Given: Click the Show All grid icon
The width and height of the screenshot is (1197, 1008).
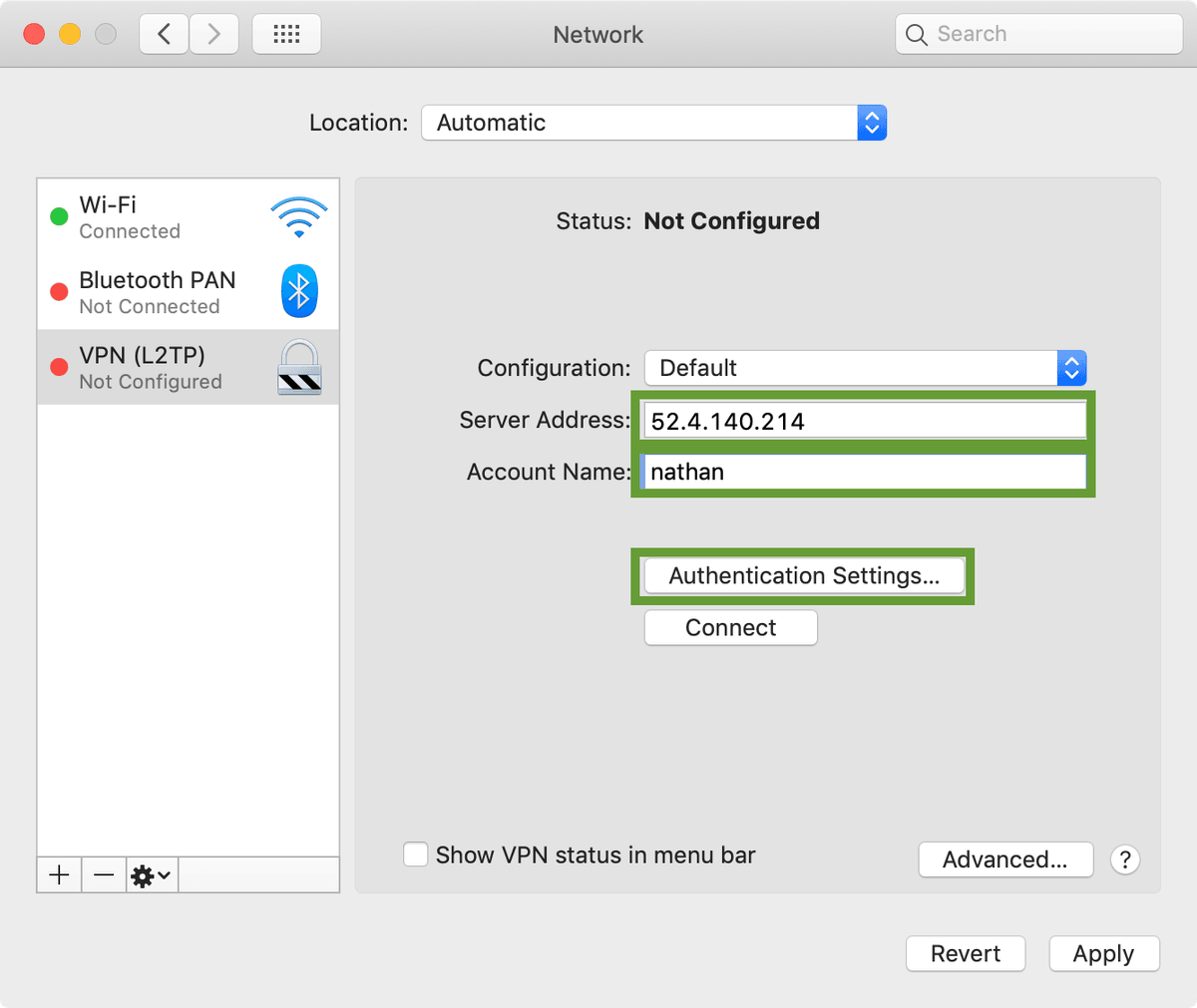Looking at the screenshot, I should pyautogui.click(x=286, y=33).
